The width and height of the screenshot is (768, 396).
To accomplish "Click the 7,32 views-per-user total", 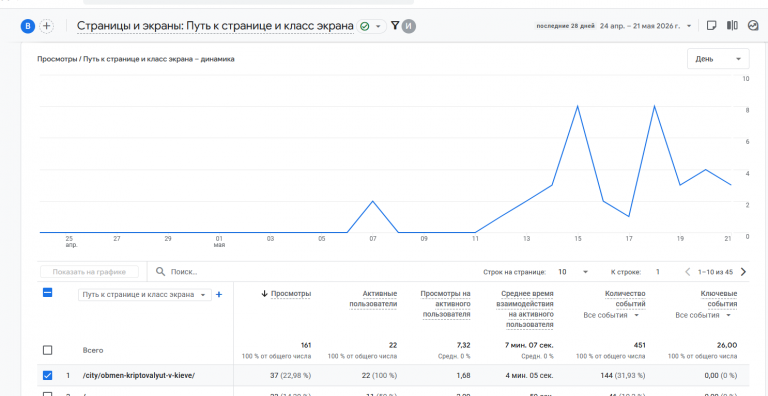I will [463, 345].
